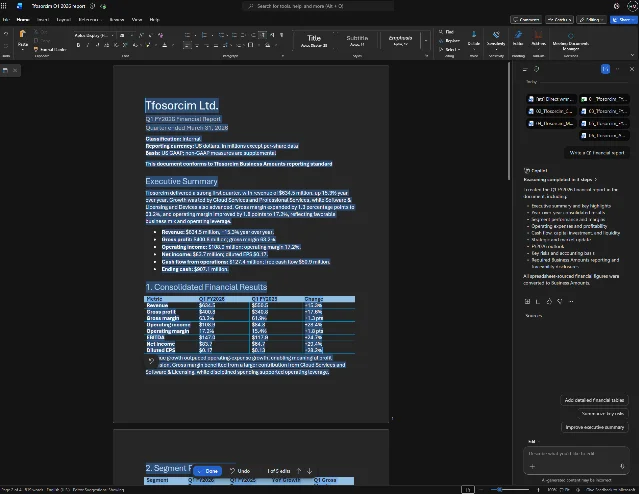Toggle italic formatting
Screen dimensions: 639x494
pos(88,45)
